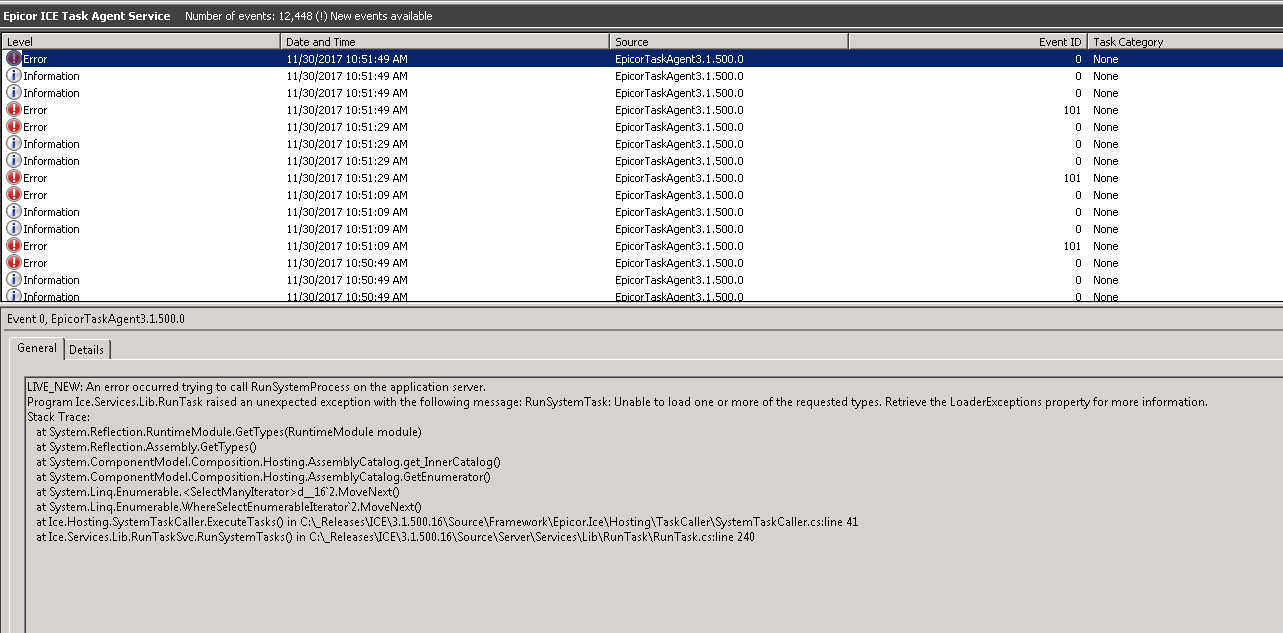Click 'Event 0, EpicorTaskAgent3.1.500.0' pane heading
Viewport: 1283px width, 633px height.
[96, 318]
